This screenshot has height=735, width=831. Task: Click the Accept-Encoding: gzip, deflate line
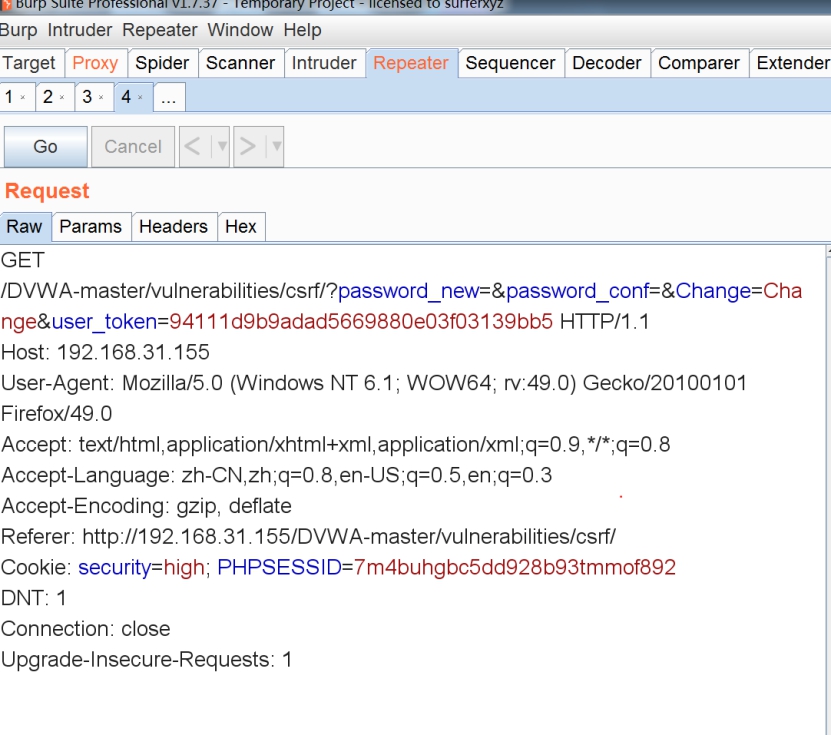tap(146, 506)
